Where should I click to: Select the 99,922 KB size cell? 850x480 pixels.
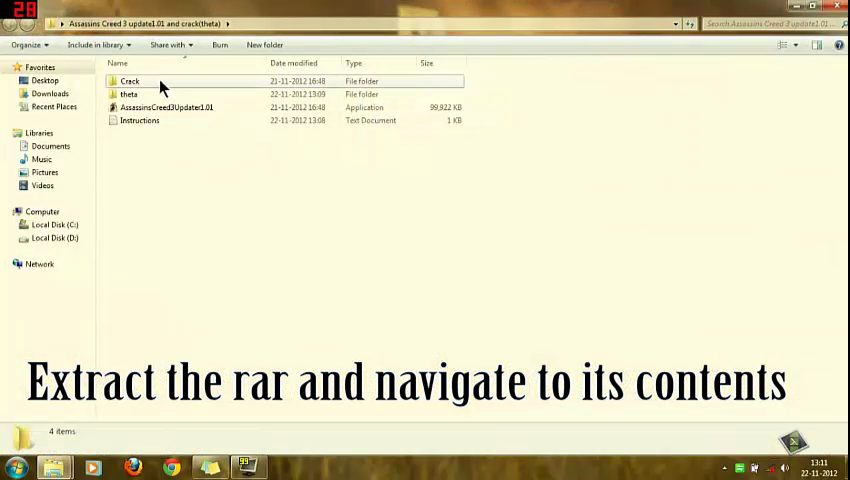pos(446,107)
